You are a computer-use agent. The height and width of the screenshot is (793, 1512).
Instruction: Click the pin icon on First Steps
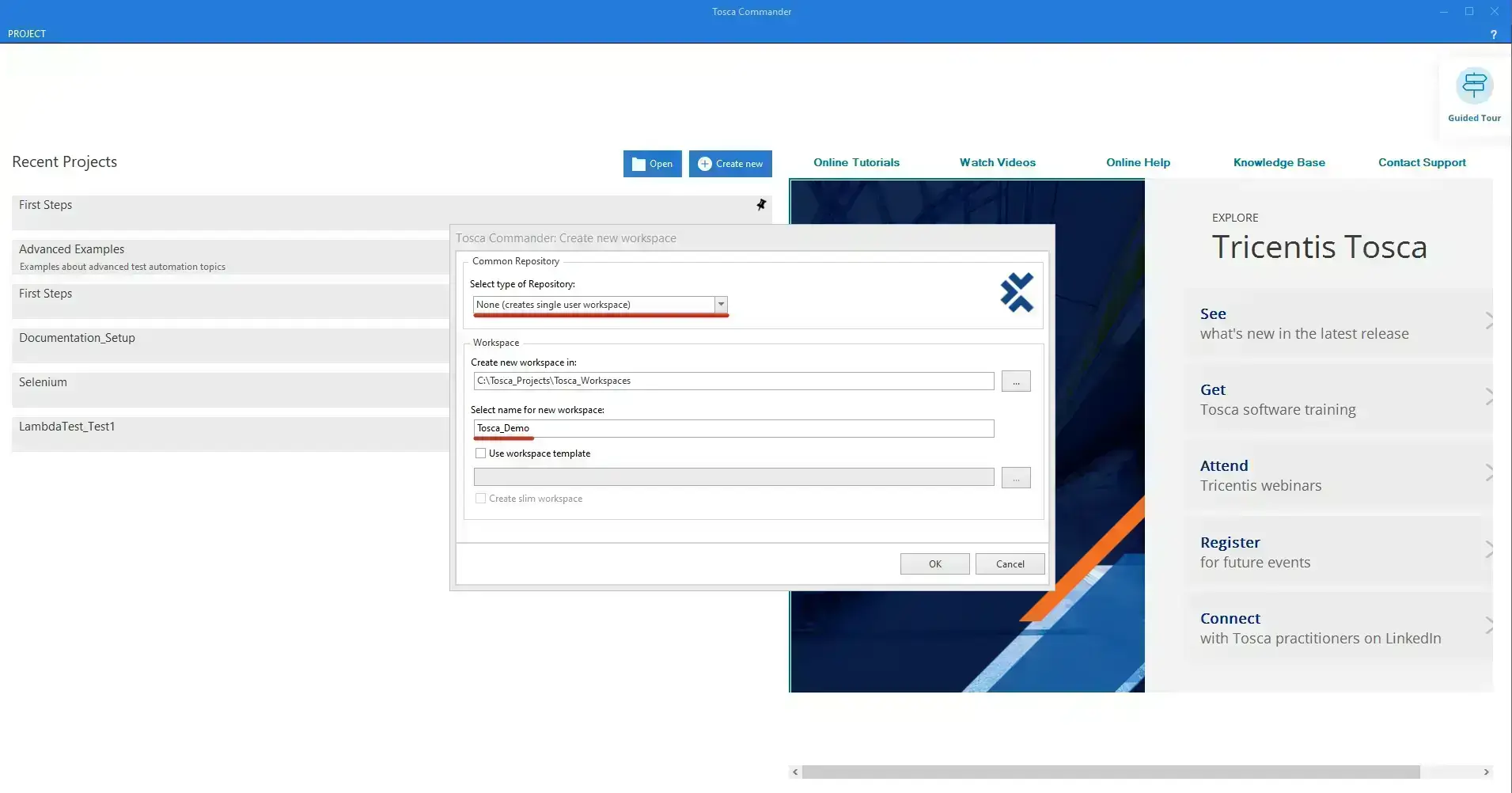(x=761, y=205)
